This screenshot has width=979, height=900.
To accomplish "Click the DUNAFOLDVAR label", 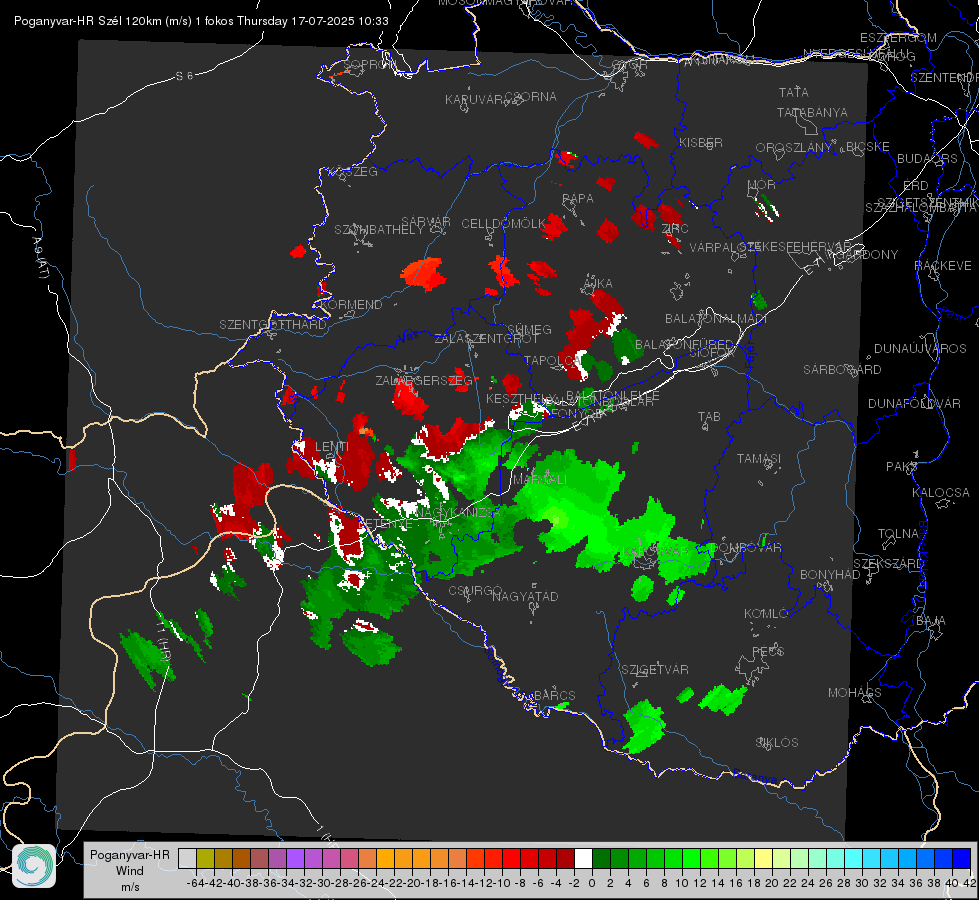I will pyautogui.click(x=915, y=403).
